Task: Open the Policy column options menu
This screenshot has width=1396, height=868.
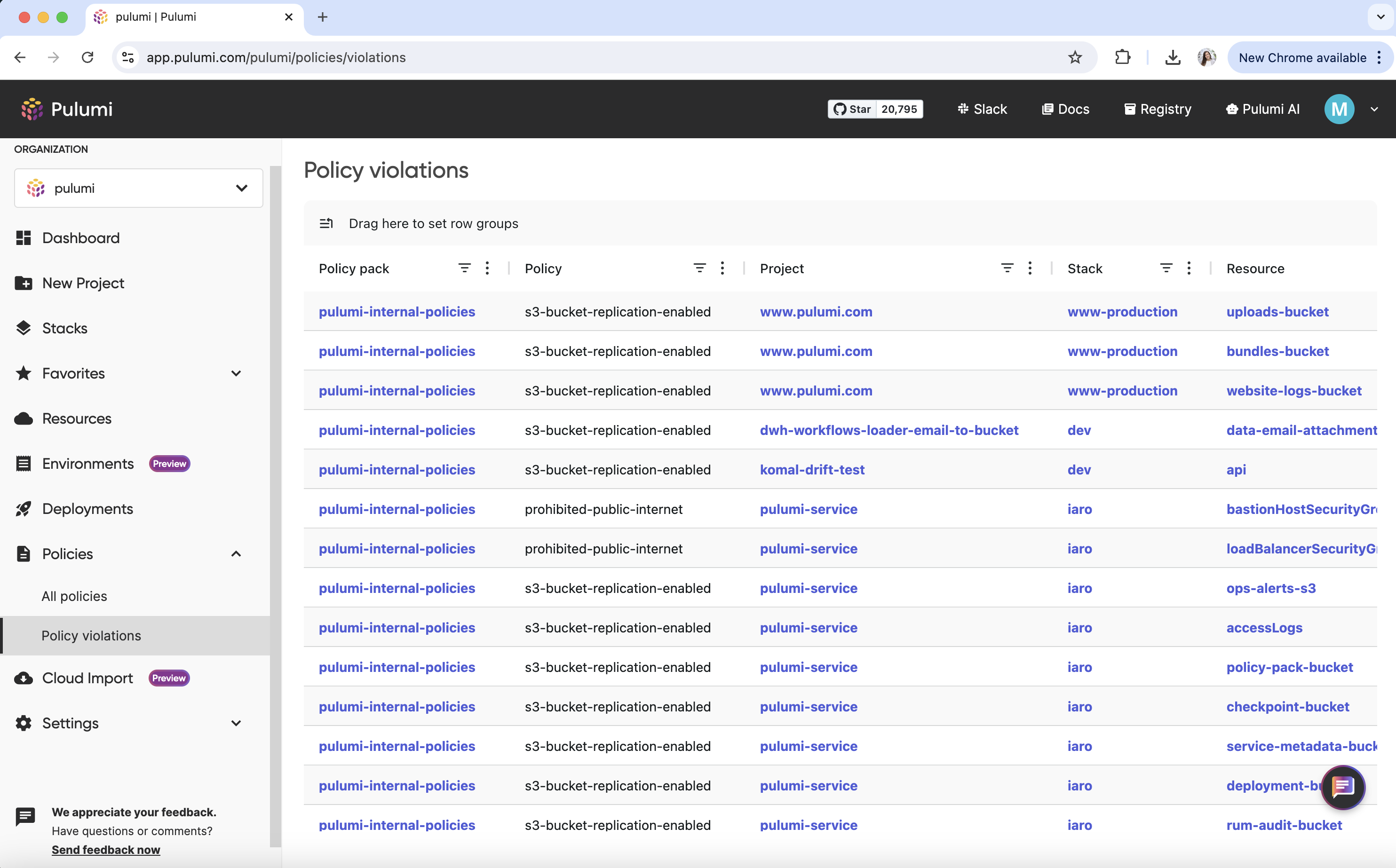Action: (722, 268)
